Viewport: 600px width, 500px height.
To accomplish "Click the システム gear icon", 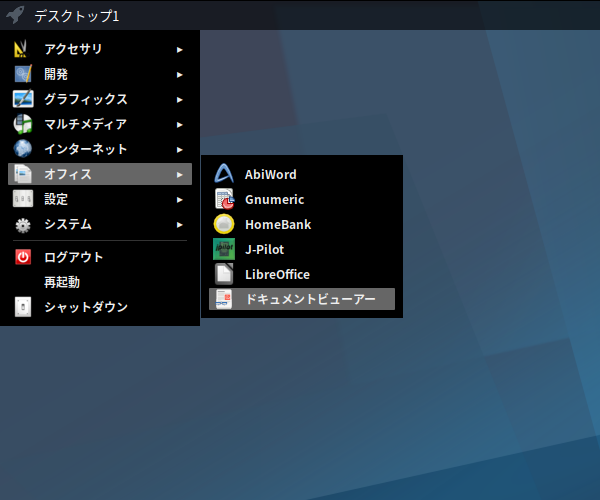I will tap(23, 225).
